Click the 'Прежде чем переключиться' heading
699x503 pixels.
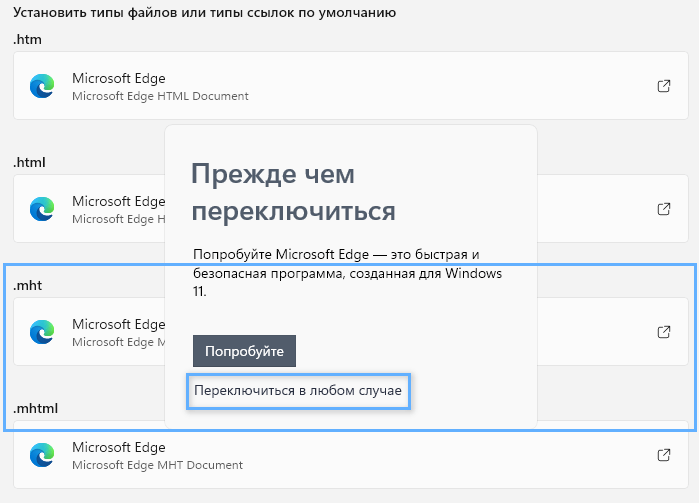[293, 192]
